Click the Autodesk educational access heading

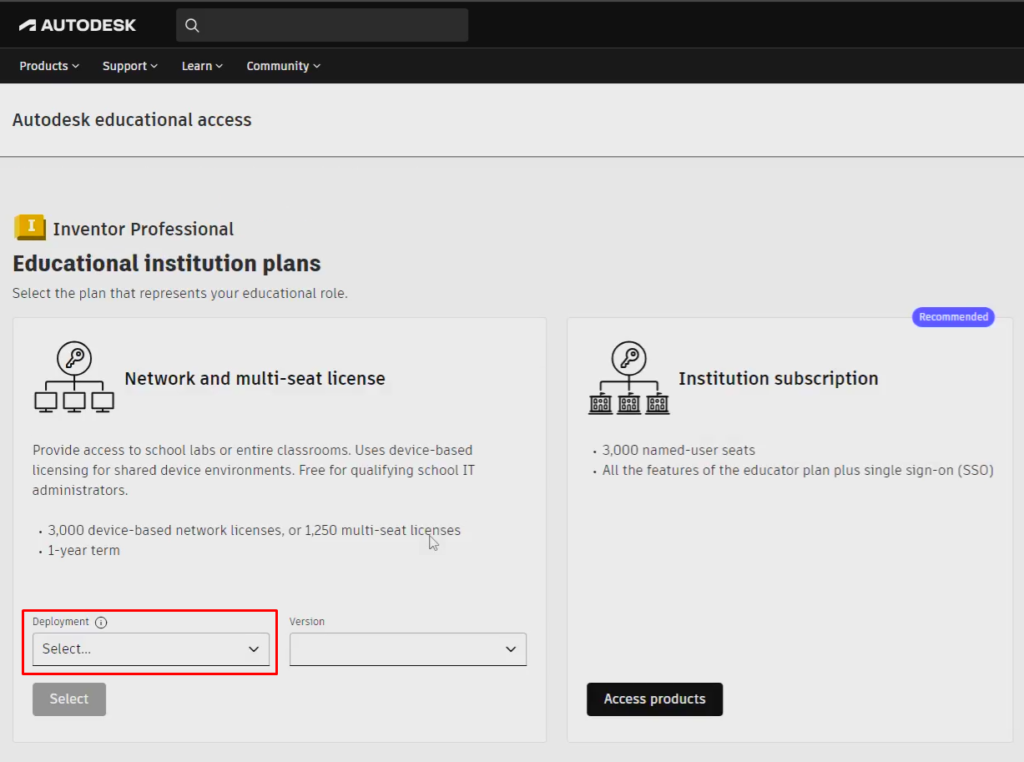click(x=132, y=120)
